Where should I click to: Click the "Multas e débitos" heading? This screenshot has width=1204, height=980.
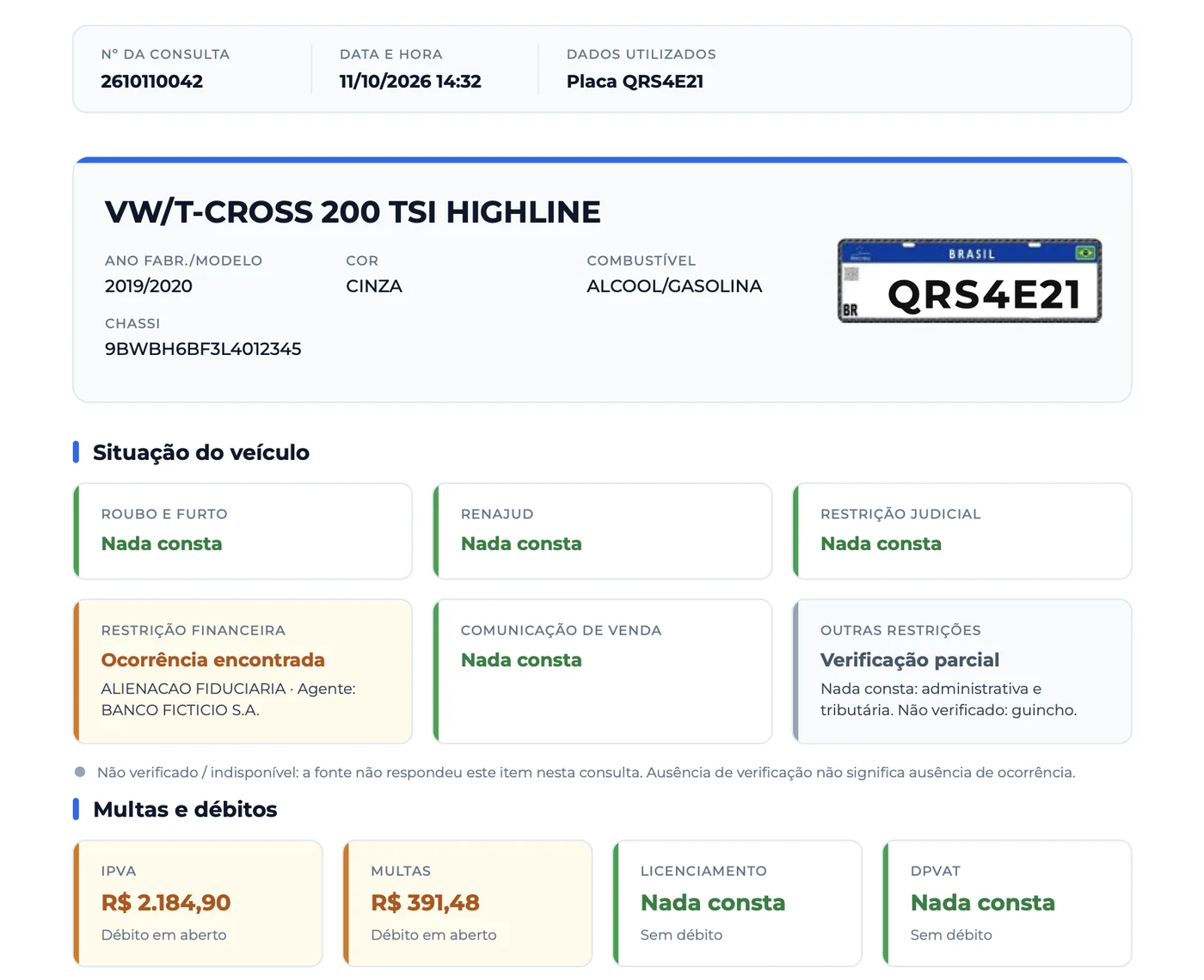(x=185, y=809)
